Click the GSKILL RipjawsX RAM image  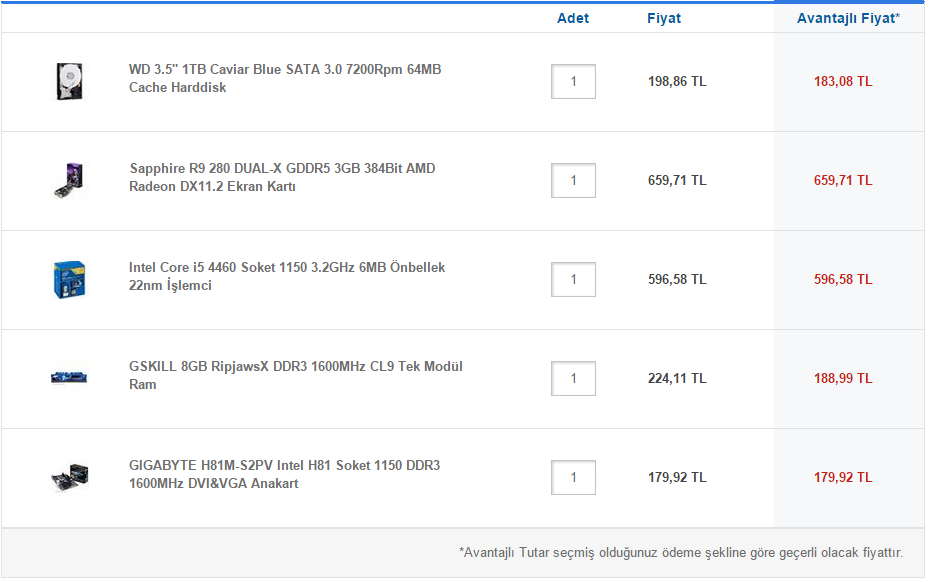point(69,377)
